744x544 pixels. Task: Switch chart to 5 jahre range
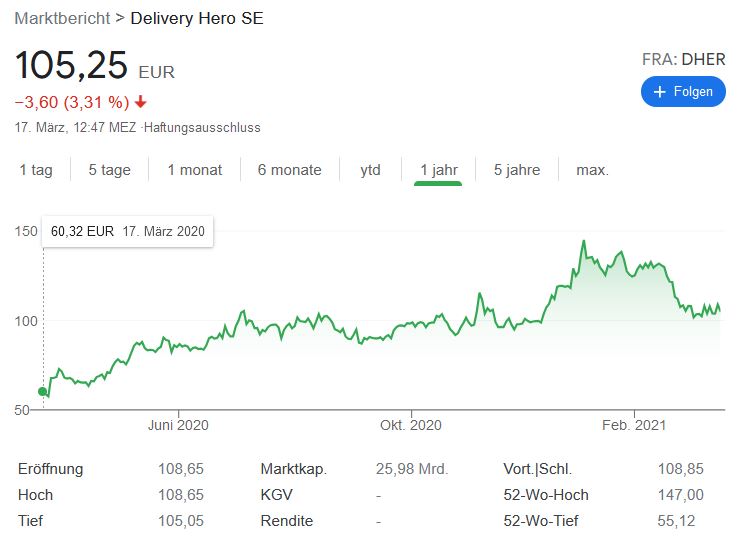tap(517, 170)
